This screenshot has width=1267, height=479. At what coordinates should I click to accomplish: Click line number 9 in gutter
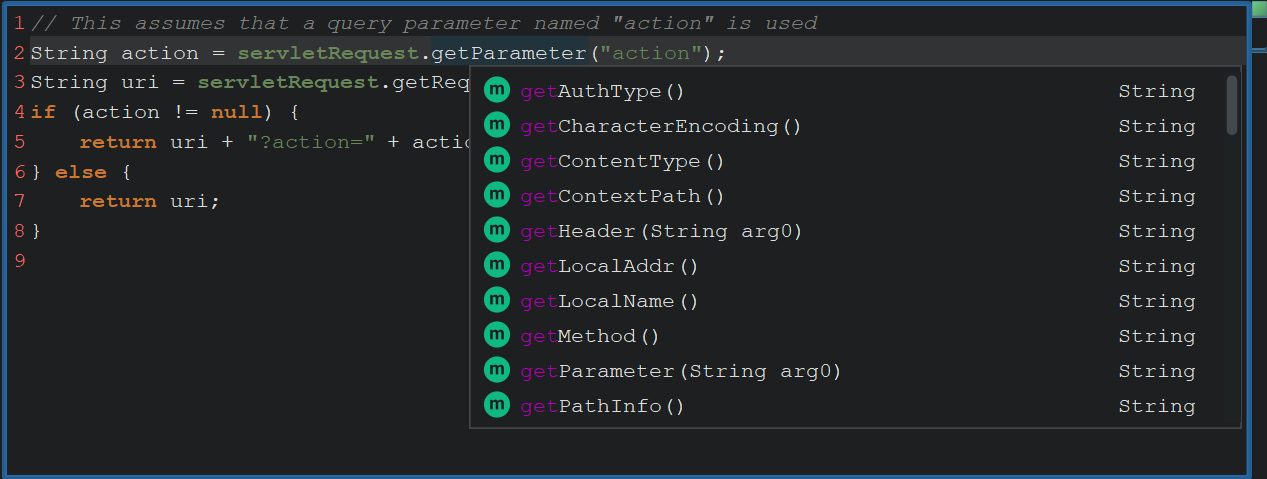click(20, 261)
